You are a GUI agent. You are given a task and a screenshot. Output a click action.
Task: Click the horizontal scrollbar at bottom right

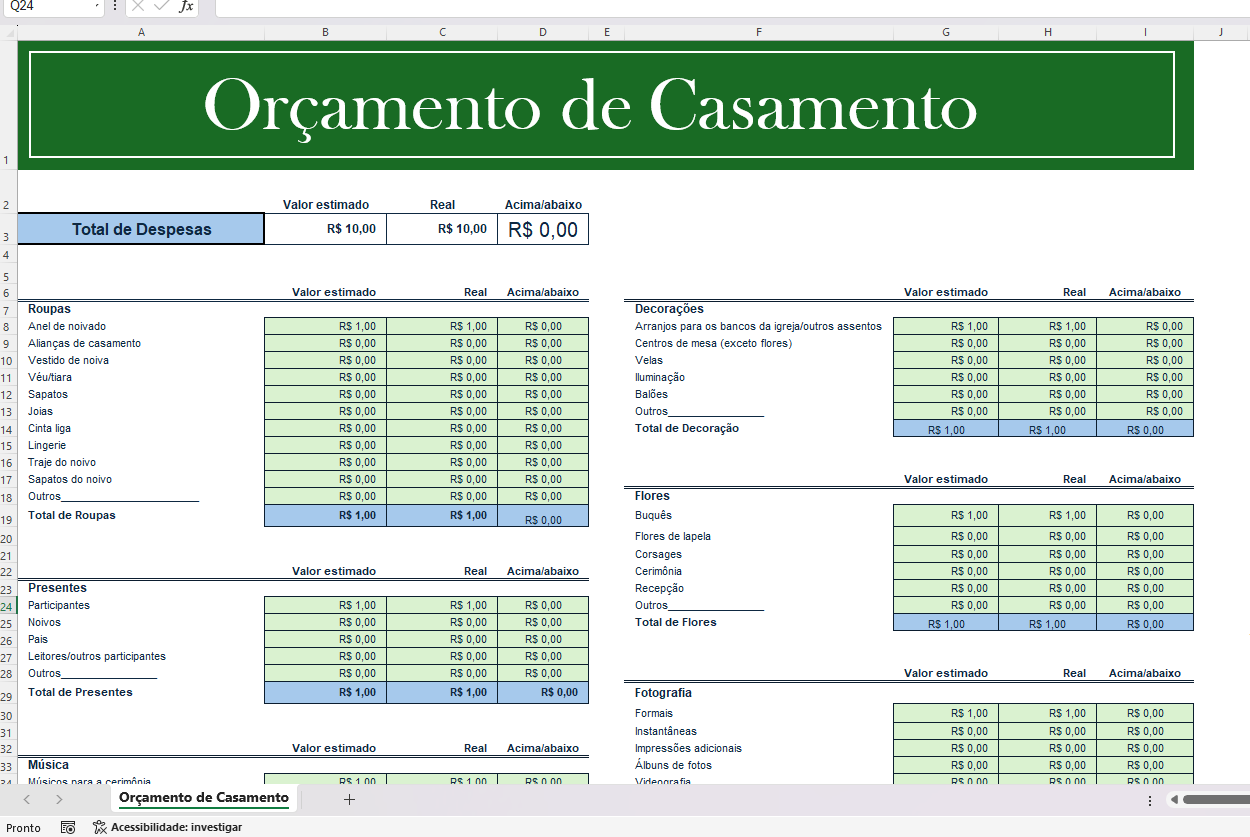point(1210,799)
